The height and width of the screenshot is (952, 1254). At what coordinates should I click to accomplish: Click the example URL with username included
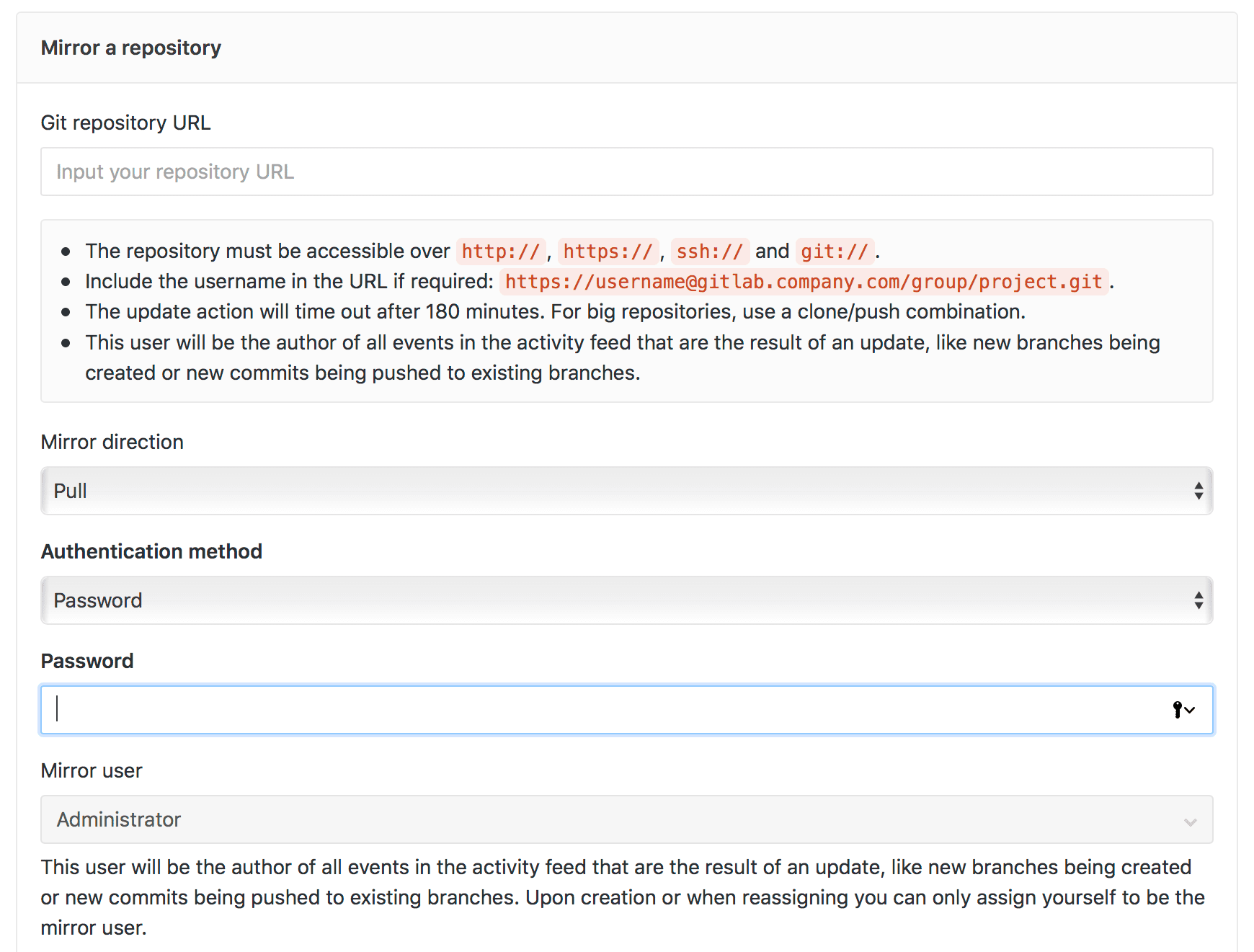(x=804, y=282)
